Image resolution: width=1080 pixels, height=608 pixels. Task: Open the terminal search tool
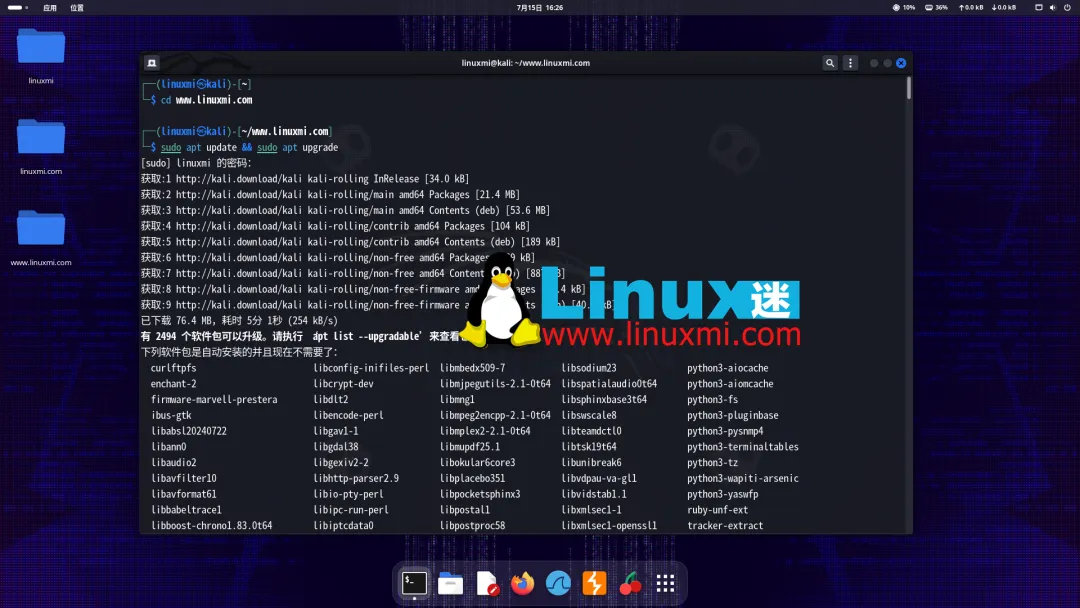tap(829, 63)
